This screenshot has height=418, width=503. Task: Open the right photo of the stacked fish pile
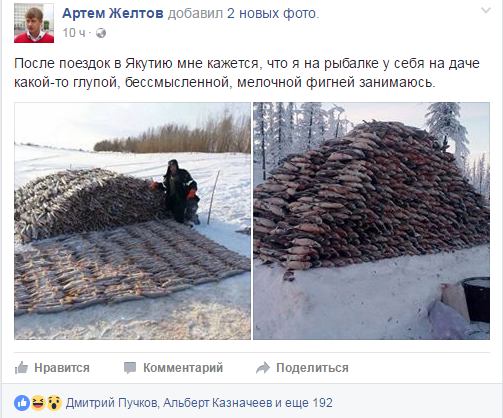coord(371,221)
